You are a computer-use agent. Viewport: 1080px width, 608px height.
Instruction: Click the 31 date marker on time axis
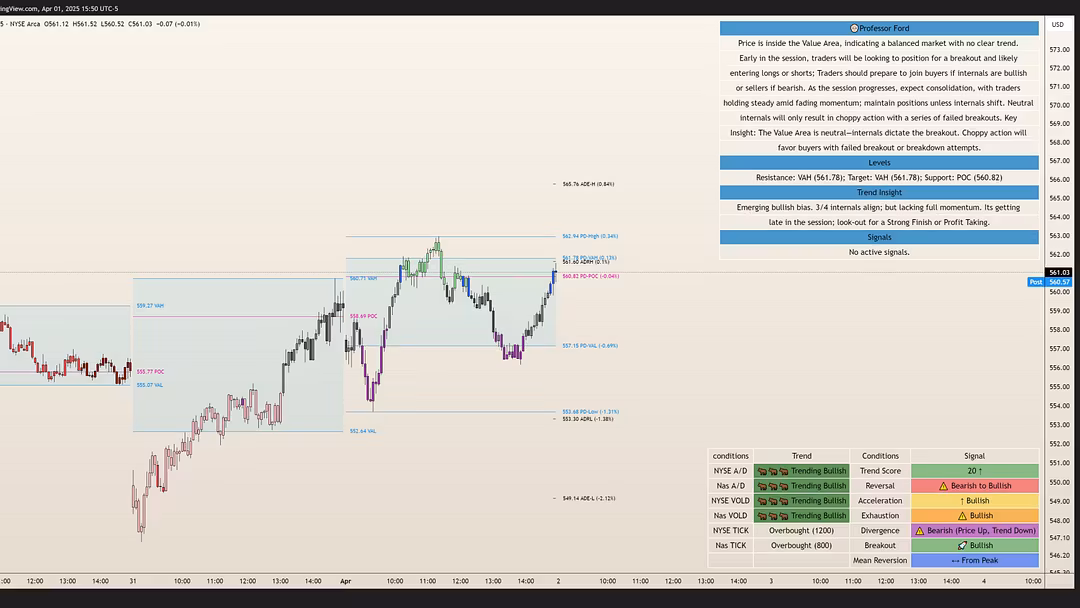132,580
